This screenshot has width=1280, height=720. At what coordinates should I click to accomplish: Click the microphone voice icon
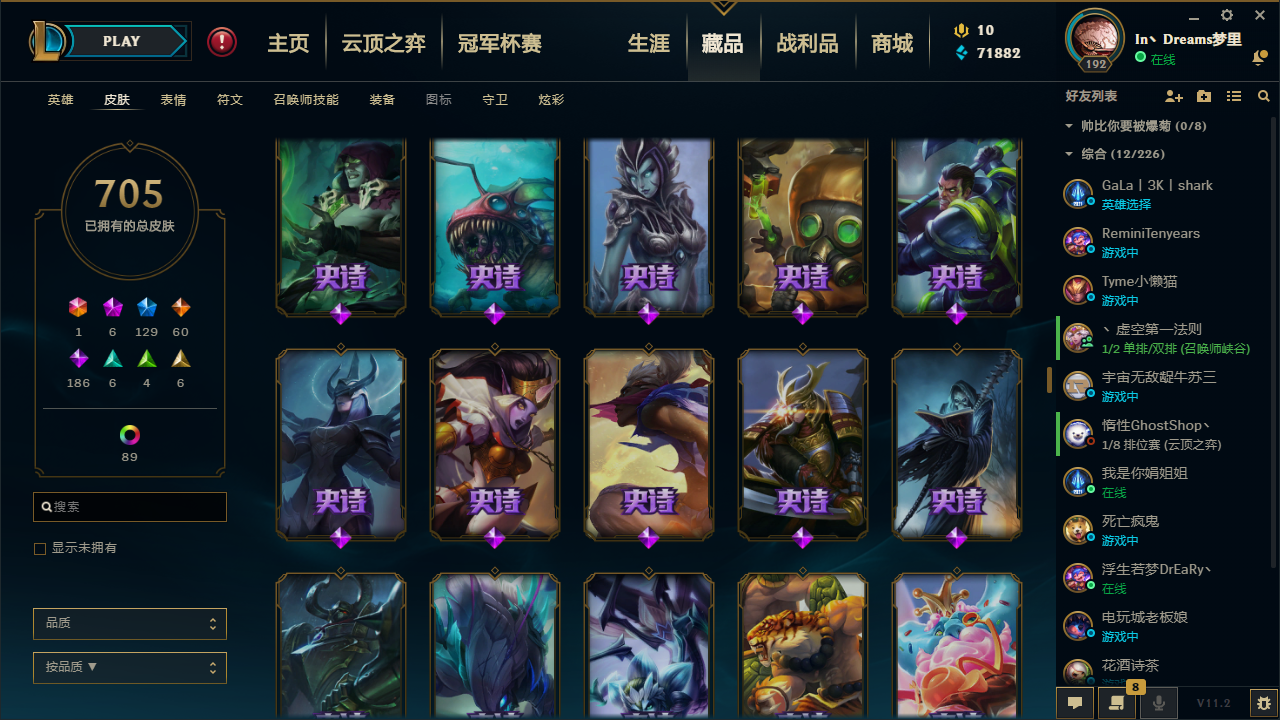pos(1159,703)
